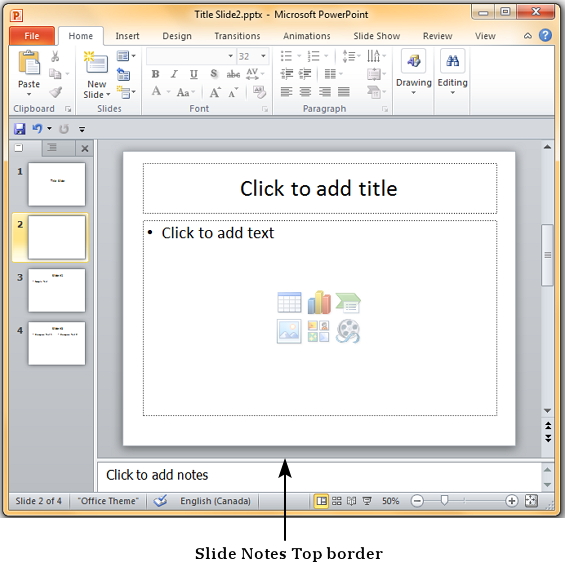The width and height of the screenshot is (565, 582).
Task: Click the Cut scissors icon
Action: tap(55, 57)
